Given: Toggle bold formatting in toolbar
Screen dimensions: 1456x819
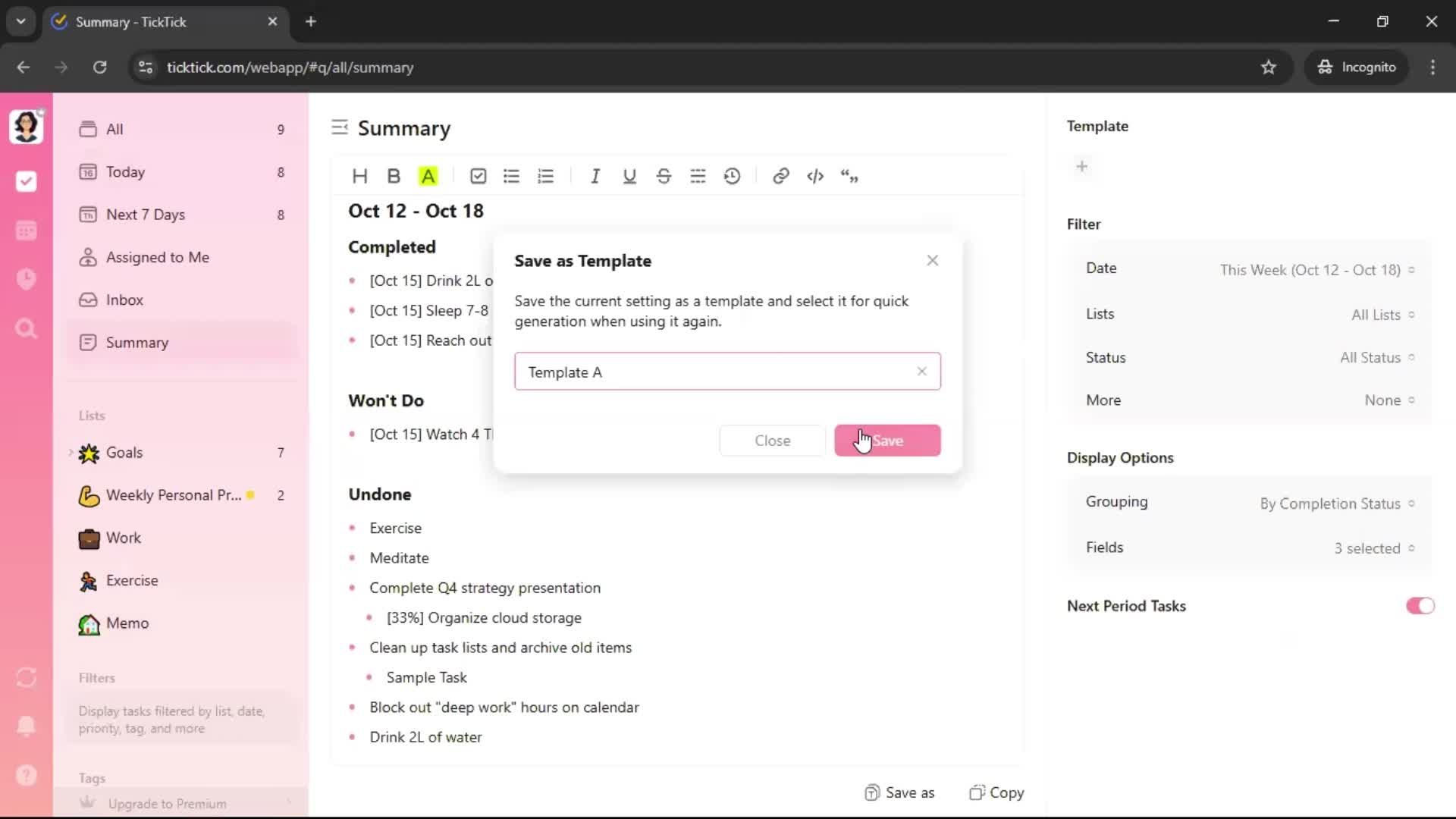Looking at the screenshot, I should click(394, 176).
